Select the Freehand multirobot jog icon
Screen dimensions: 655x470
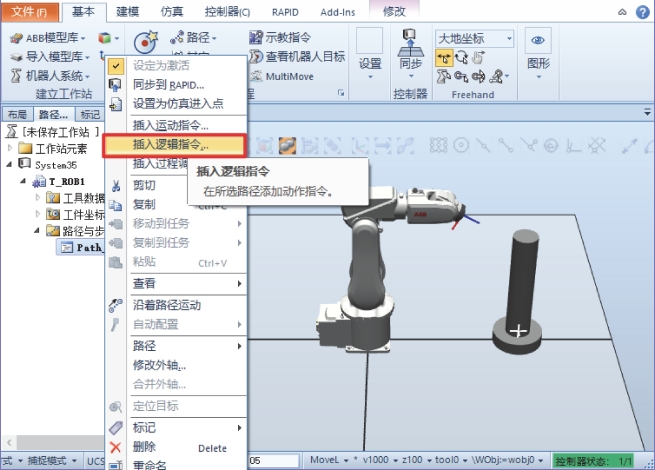coord(497,76)
